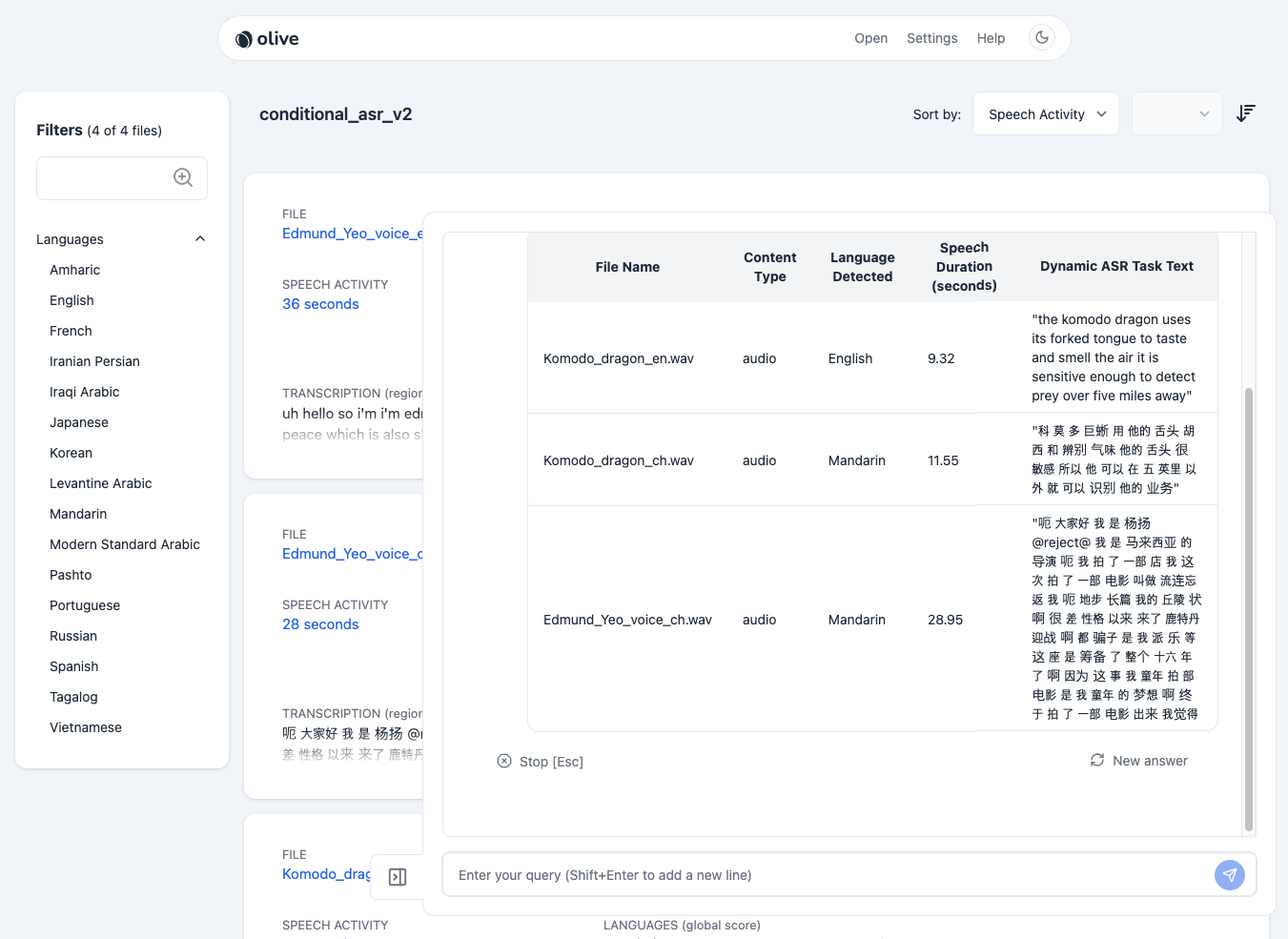
Task: Select the English language filter
Action: pyautogui.click(x=72, y=300)
